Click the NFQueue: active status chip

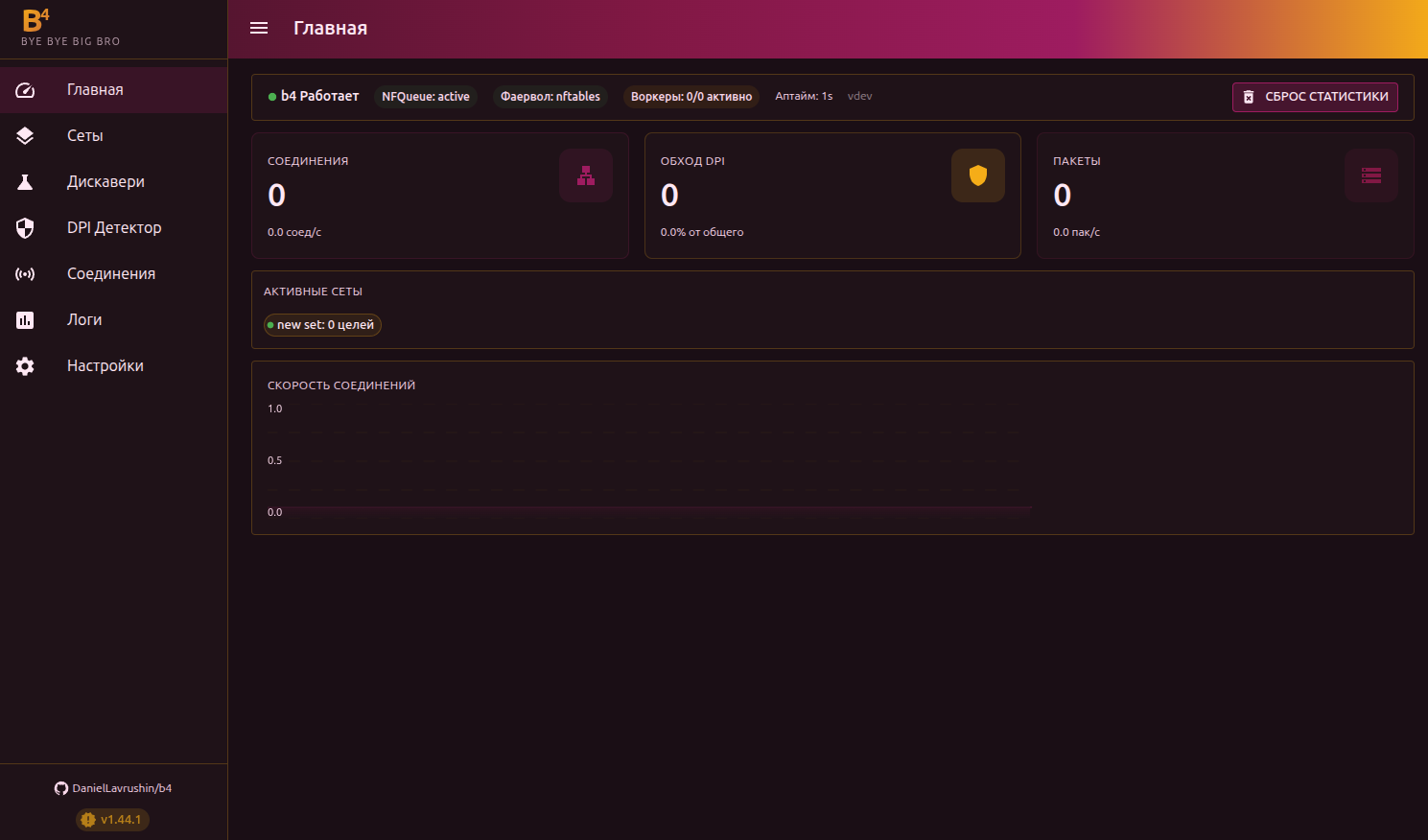(x=426, y=97)
